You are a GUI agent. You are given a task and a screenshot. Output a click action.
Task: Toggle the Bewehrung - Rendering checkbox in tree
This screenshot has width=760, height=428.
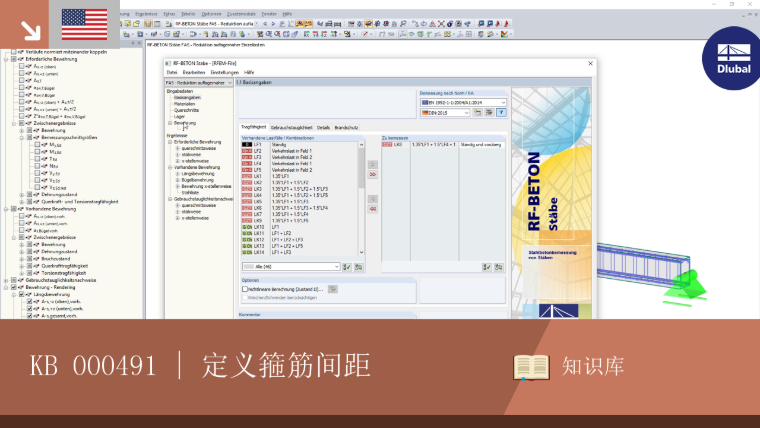(14, 287)
